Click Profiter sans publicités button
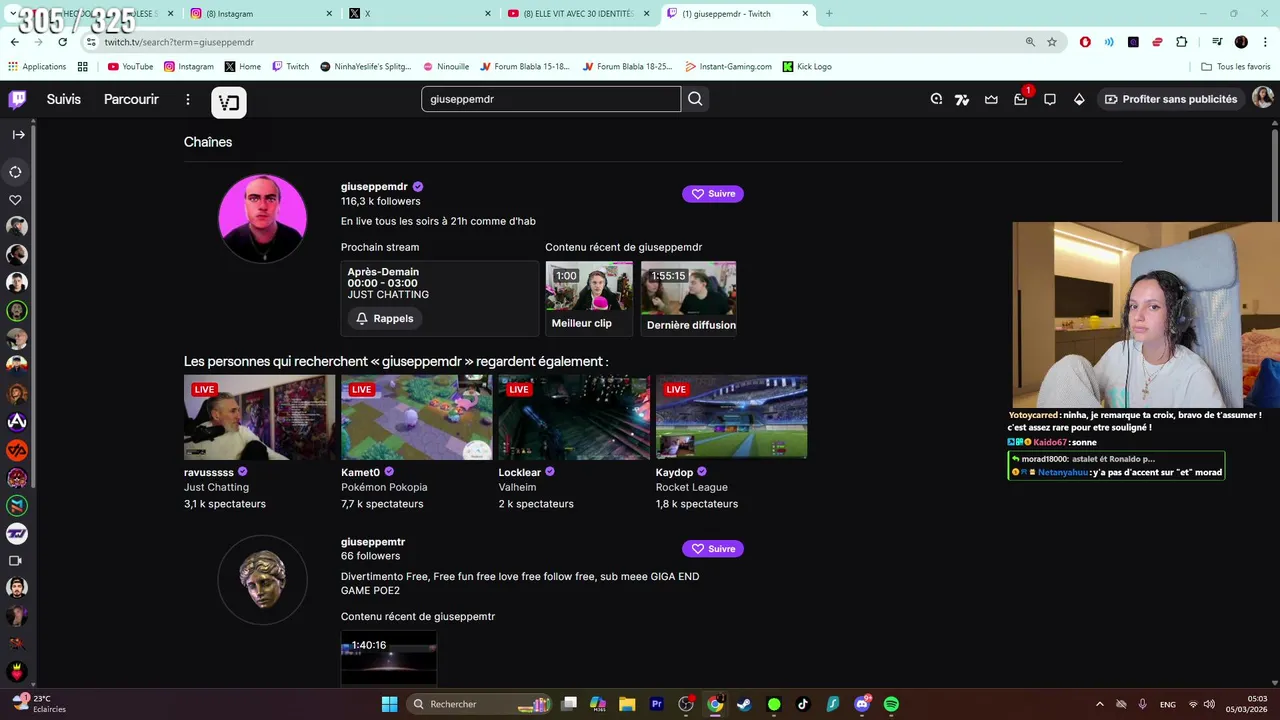 pos(1171,99)
